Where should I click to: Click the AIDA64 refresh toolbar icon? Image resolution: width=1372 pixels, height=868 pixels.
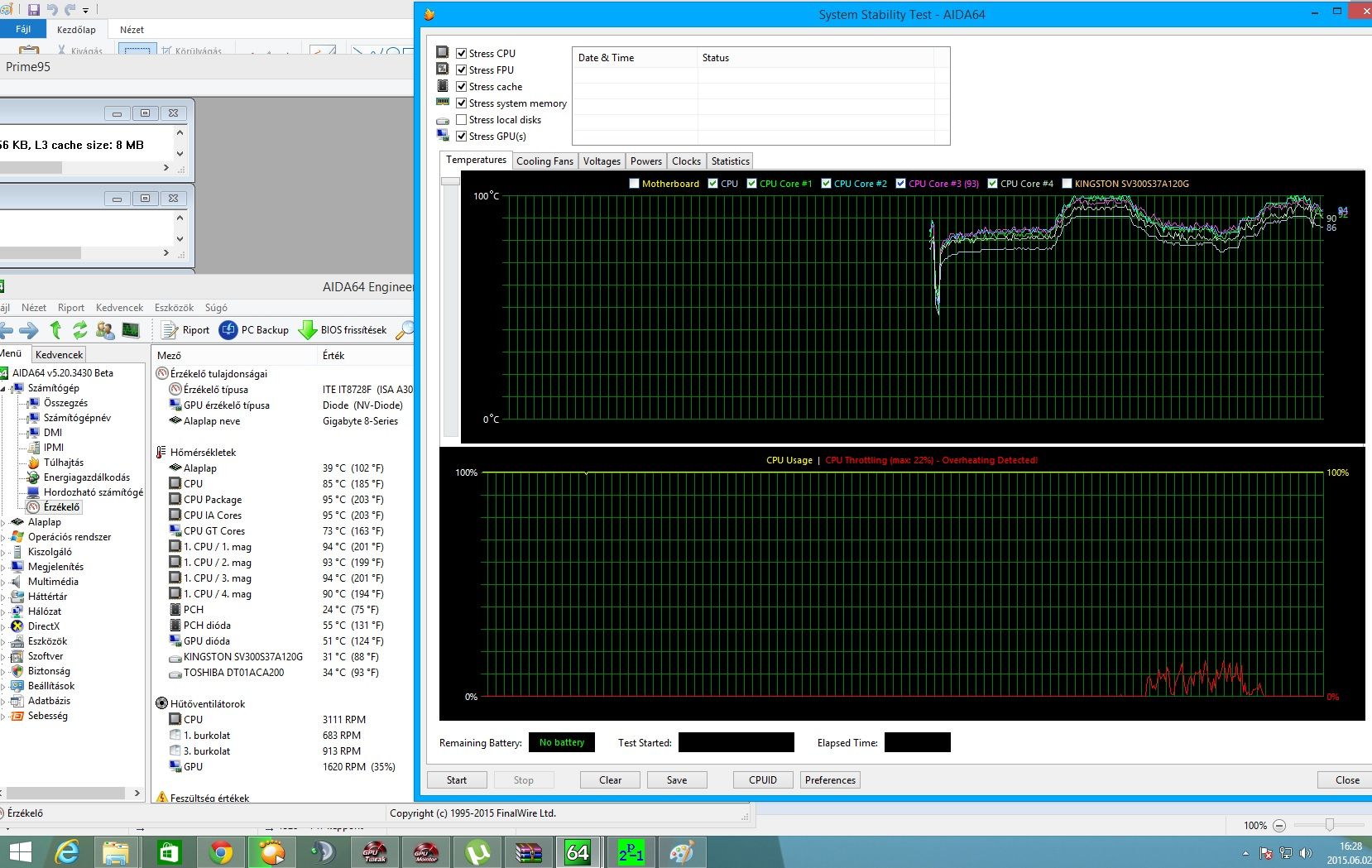[x=79, y=330]
